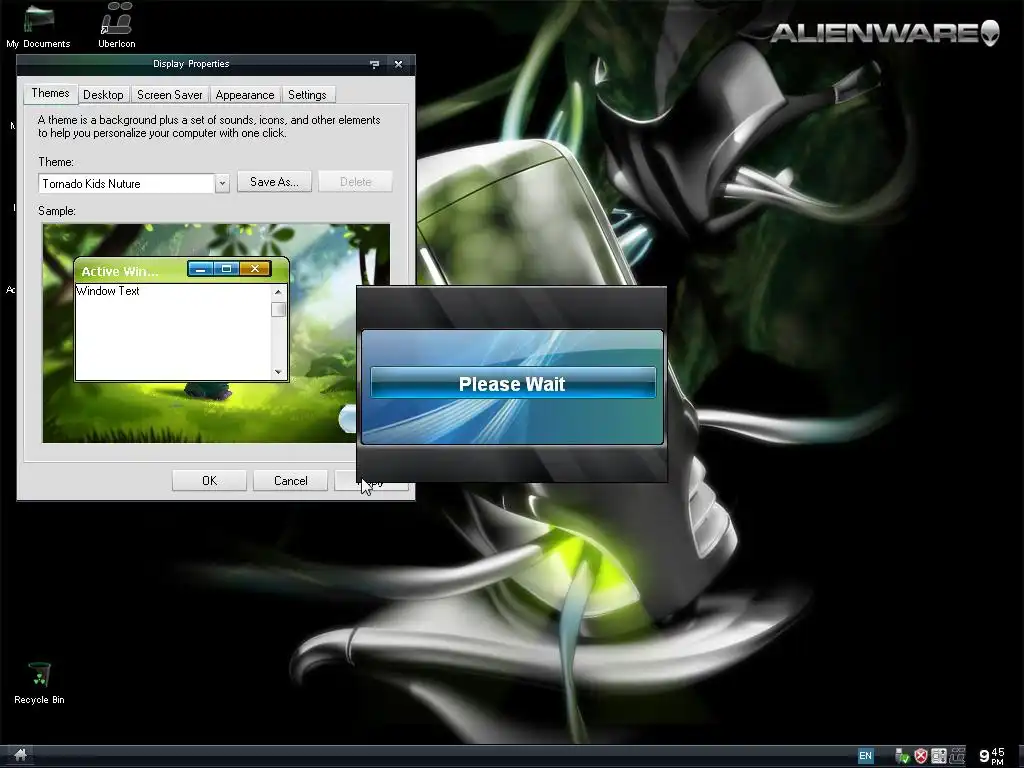Click the EN language indicator in taskbar
1024x768 pixels.
865,756
